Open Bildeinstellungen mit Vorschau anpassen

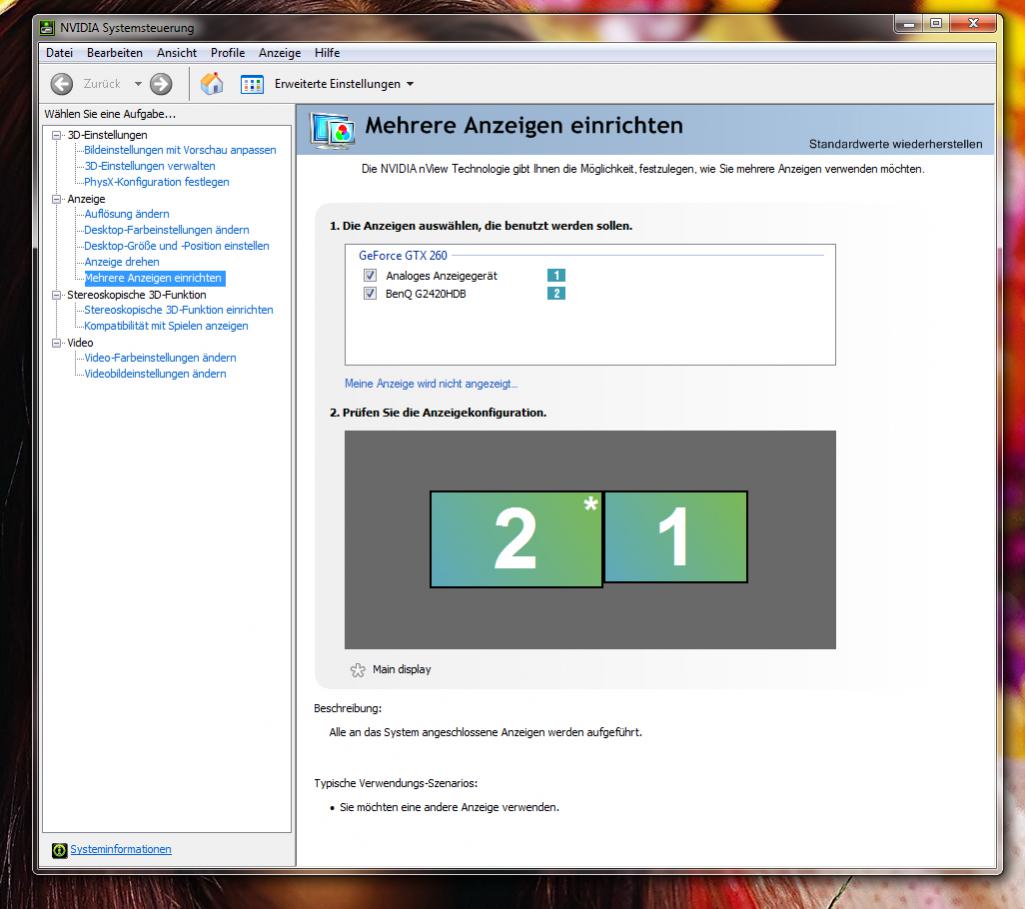(x=180, y=150)
